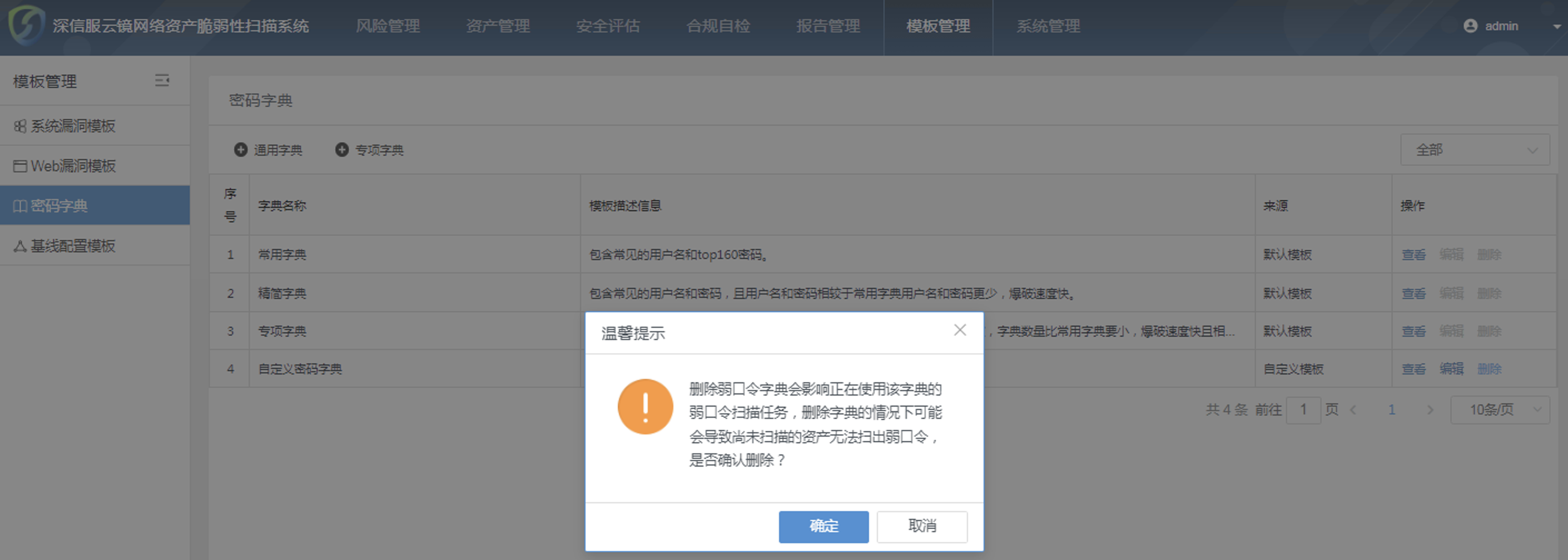Screen dimensions: 1568x560
Task: Open 风险管理 top menu
Action: point(388,26)
